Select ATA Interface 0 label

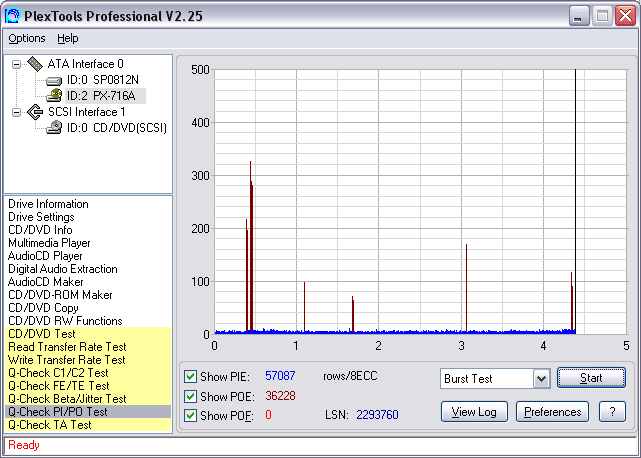pyautogui.click(x=85, y=64)
